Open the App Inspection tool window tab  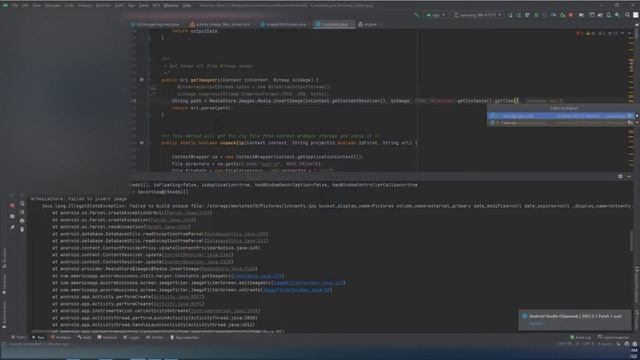coord(184,338)
